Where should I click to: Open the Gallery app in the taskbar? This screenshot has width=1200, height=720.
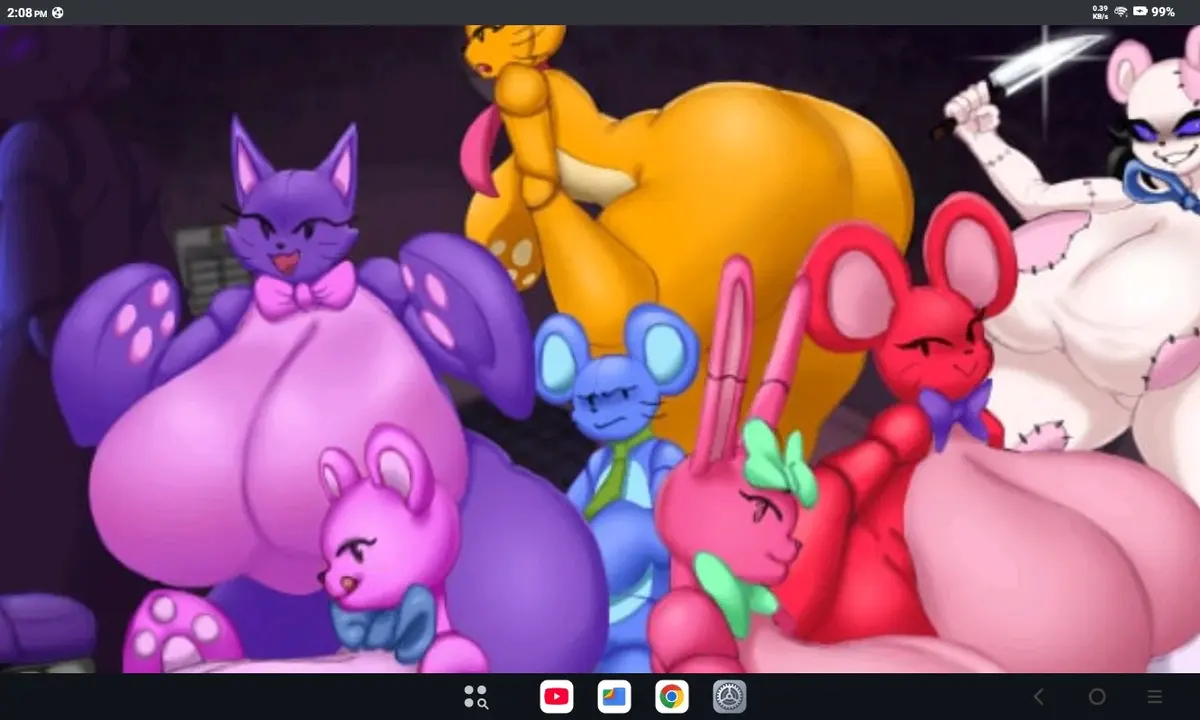click(x=614, y=696)
